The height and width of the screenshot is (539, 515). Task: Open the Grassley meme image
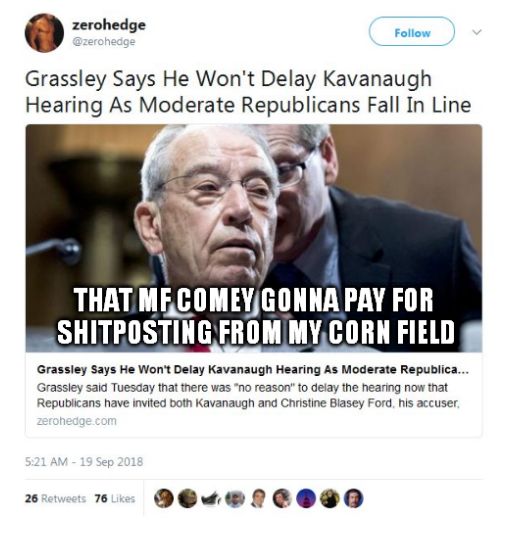(x=254, y=238)
